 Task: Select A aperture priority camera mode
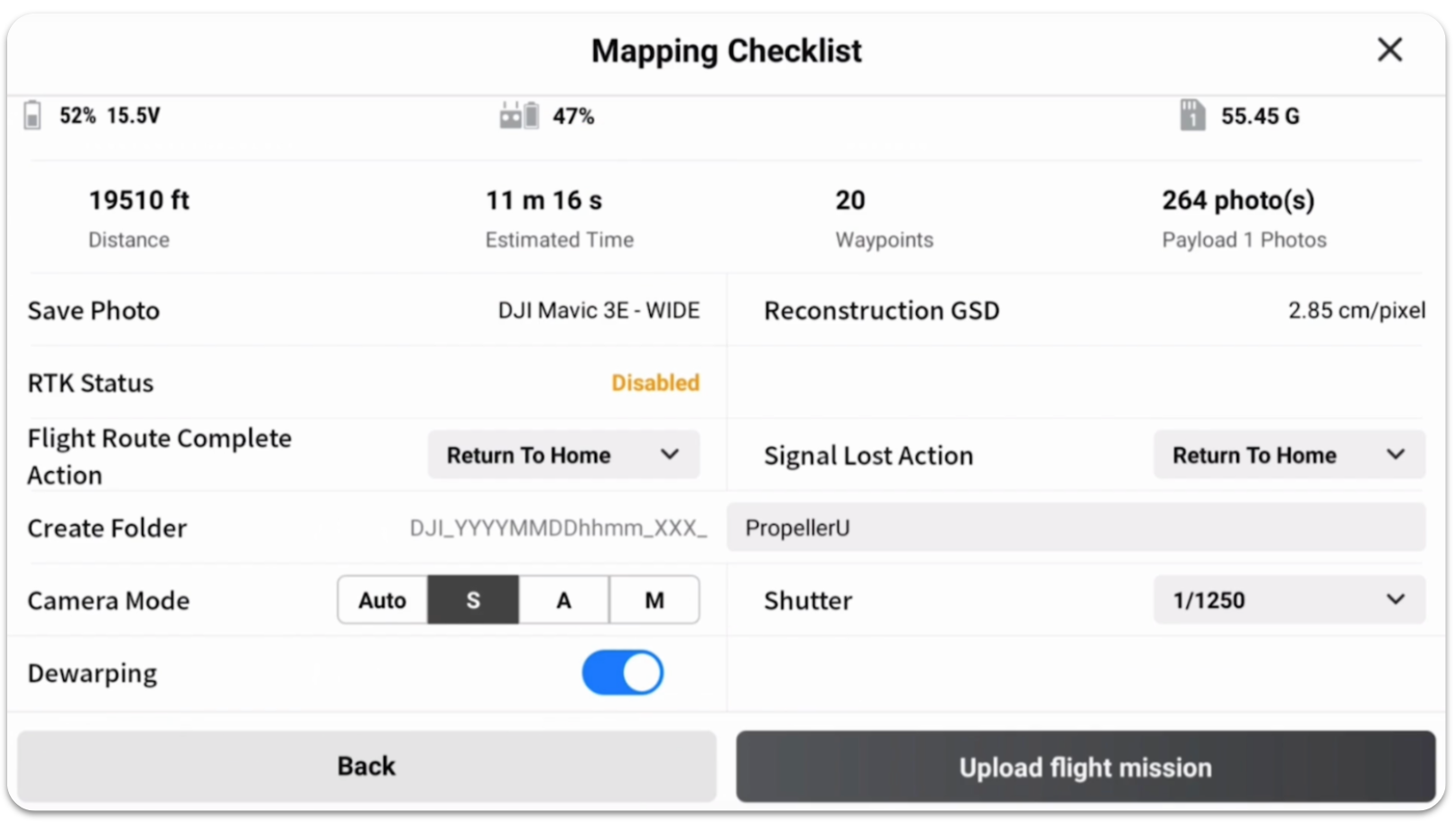pyautogui.click(x=564, y=600)
